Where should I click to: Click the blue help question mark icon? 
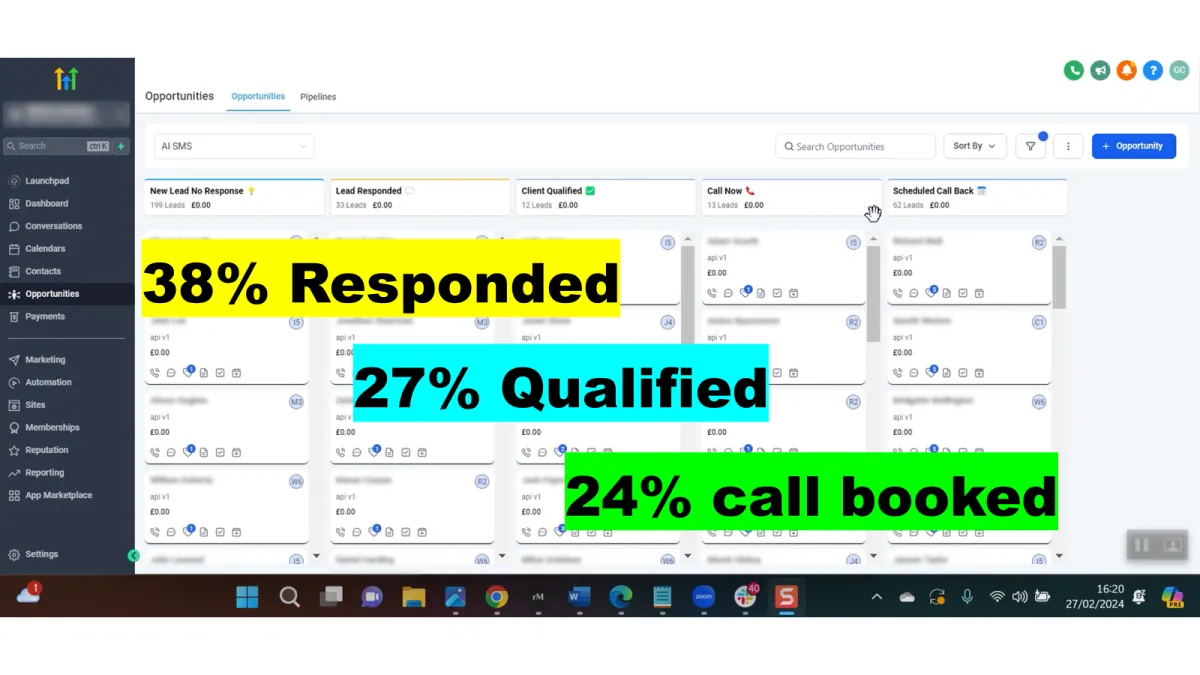pos(1153,70)
